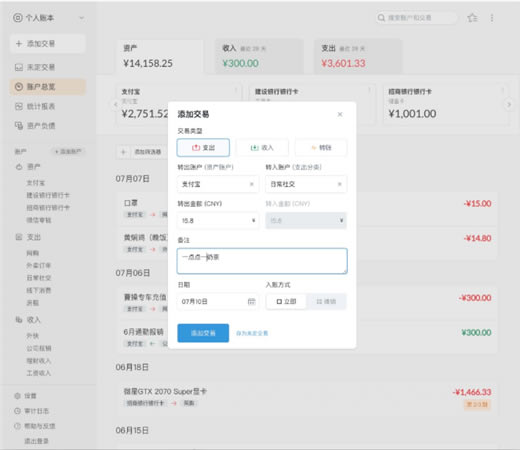The height and width of the screenshot is (450, 520).
Task: Open the 转入账户 category dropdown showing 日常社交
Action: coord(306,184)
